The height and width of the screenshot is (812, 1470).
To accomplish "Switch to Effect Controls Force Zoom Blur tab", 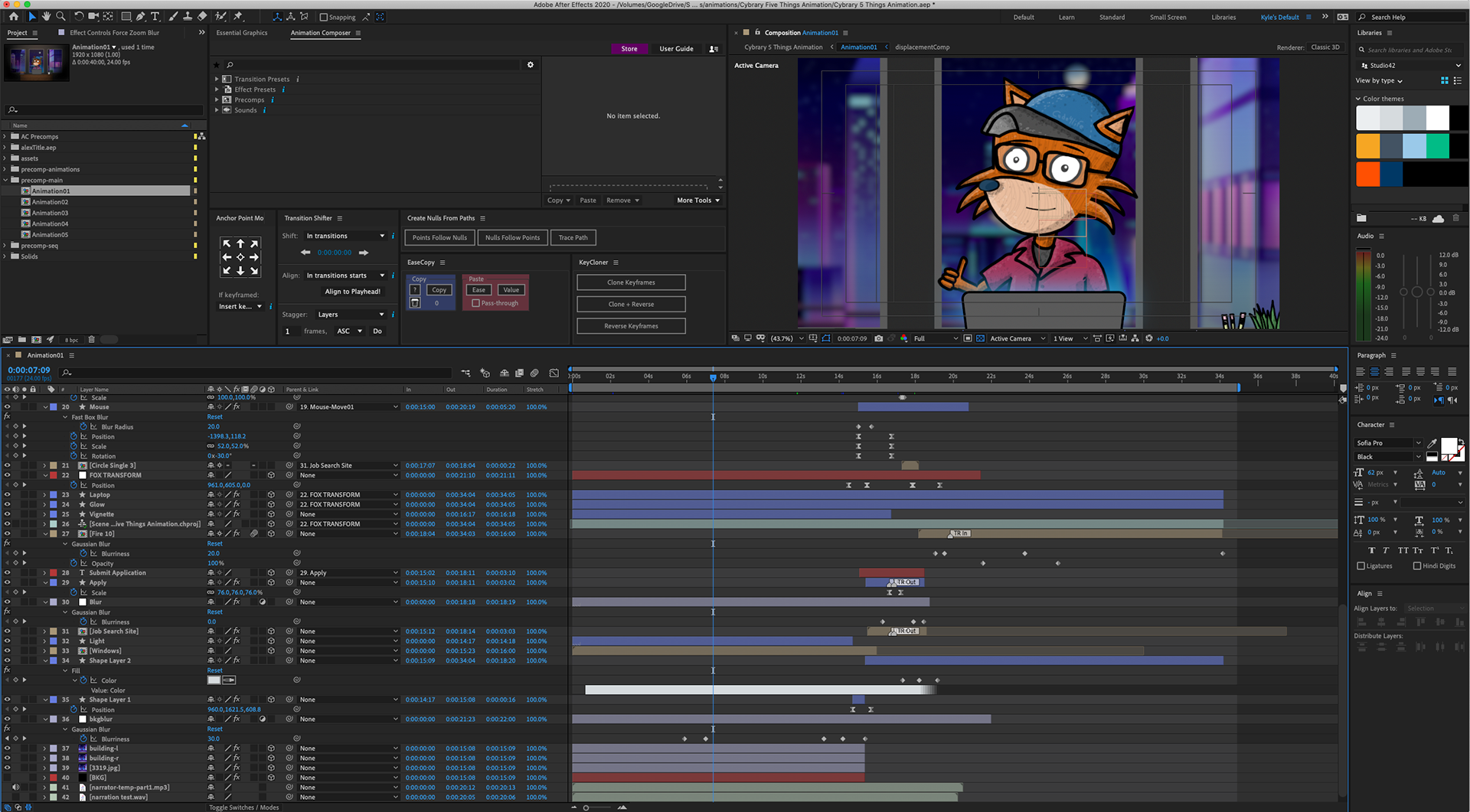I will [114, 33].
